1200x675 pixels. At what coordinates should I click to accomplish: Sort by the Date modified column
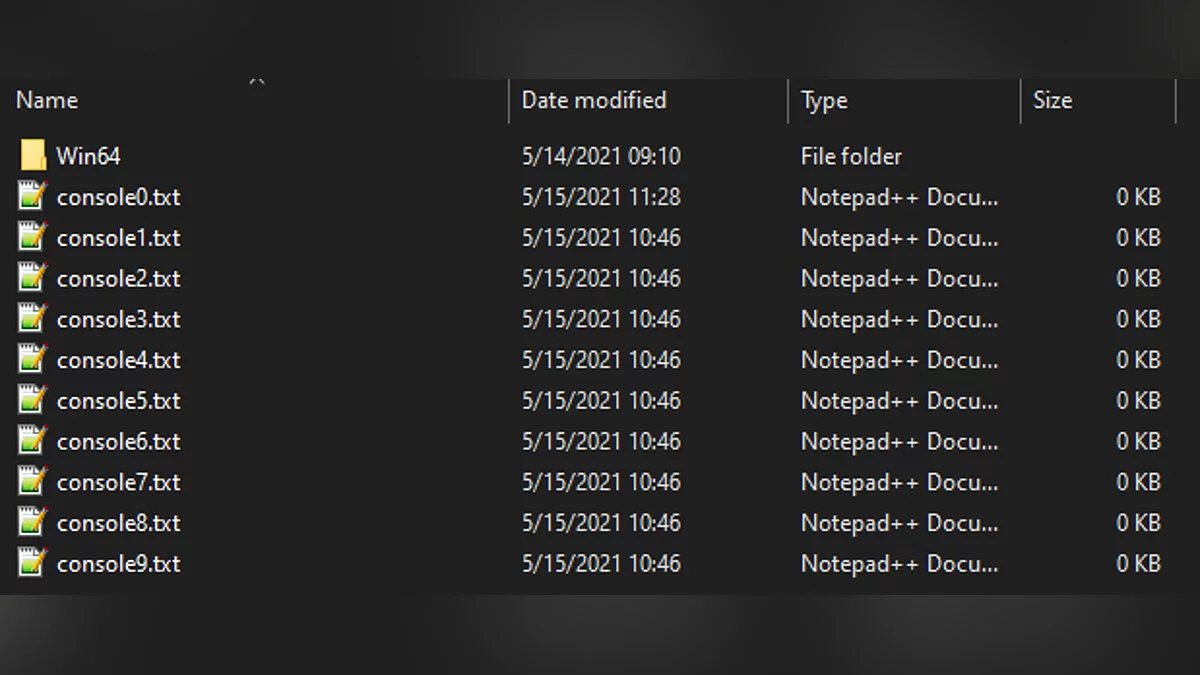coord(594,101)
